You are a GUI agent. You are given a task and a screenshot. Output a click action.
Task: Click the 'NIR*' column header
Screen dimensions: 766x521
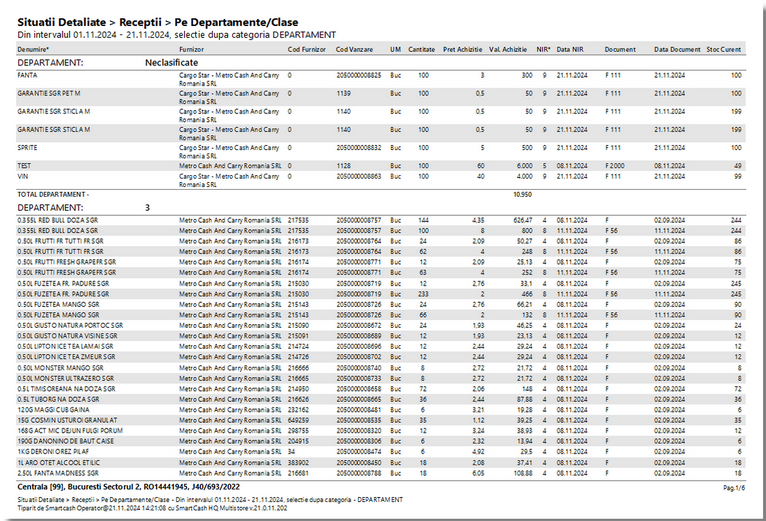point(543,49)
